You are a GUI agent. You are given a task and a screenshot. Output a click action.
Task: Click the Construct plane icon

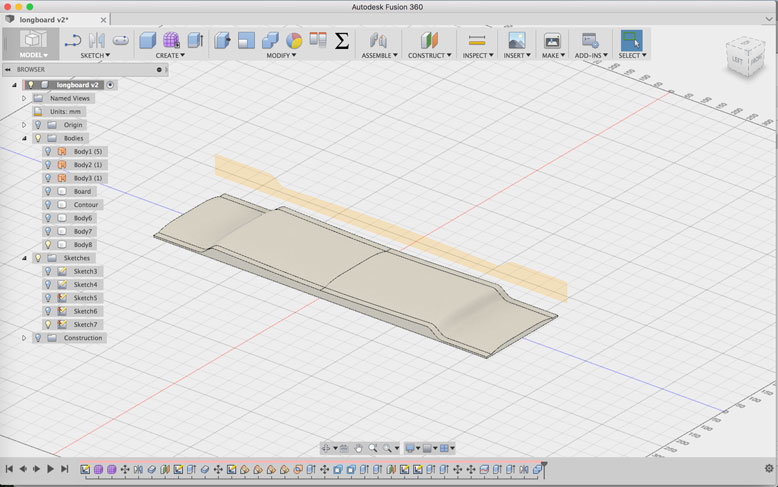[429, 40]
